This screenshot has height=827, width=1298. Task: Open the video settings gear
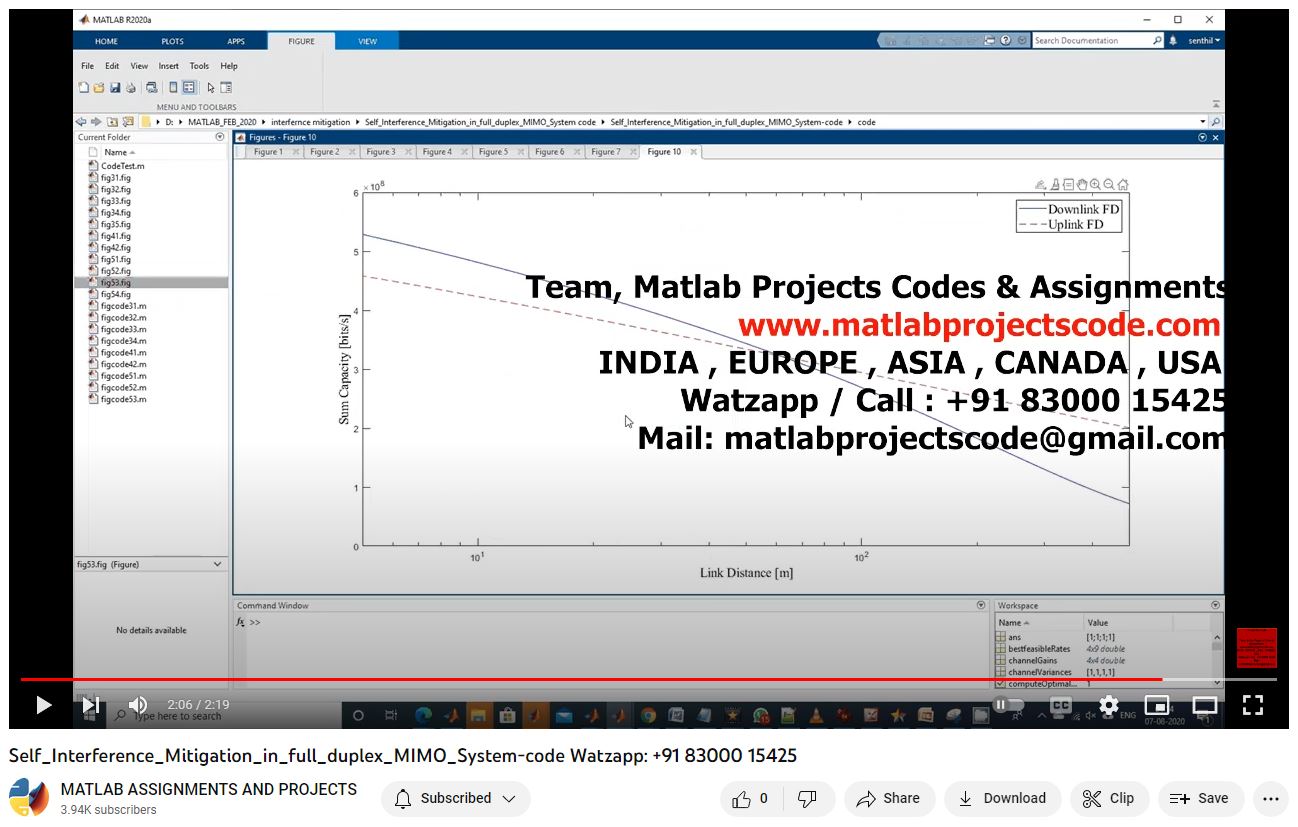1108,705
